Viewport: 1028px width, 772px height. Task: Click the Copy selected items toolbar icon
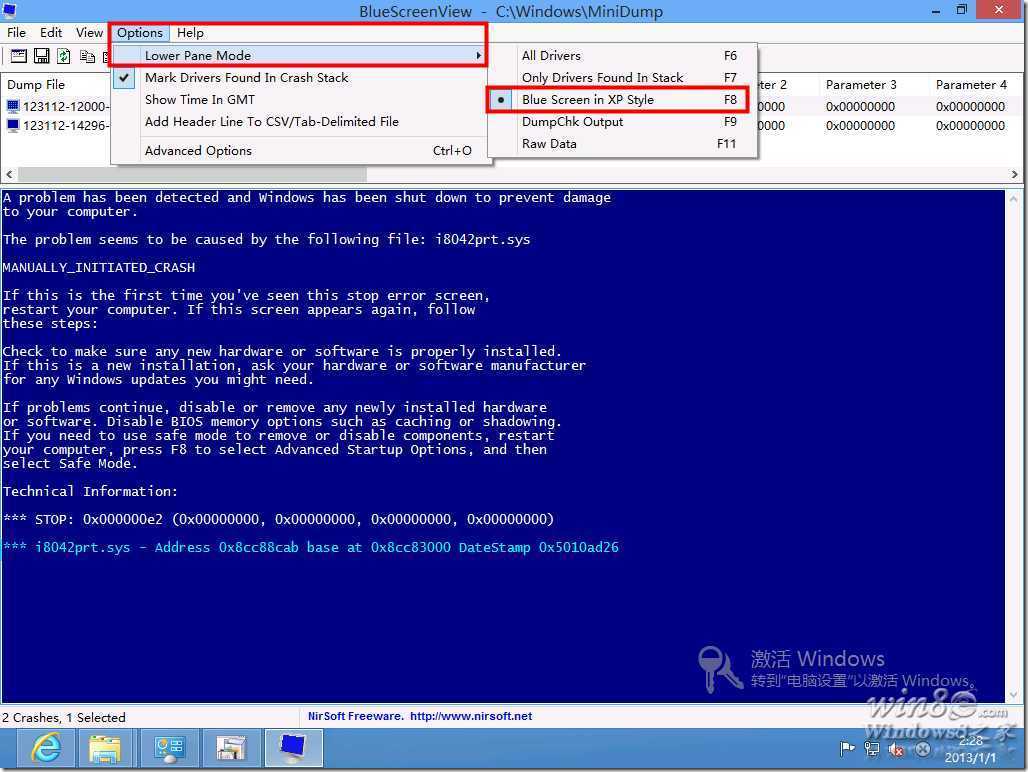click(87, 56)
